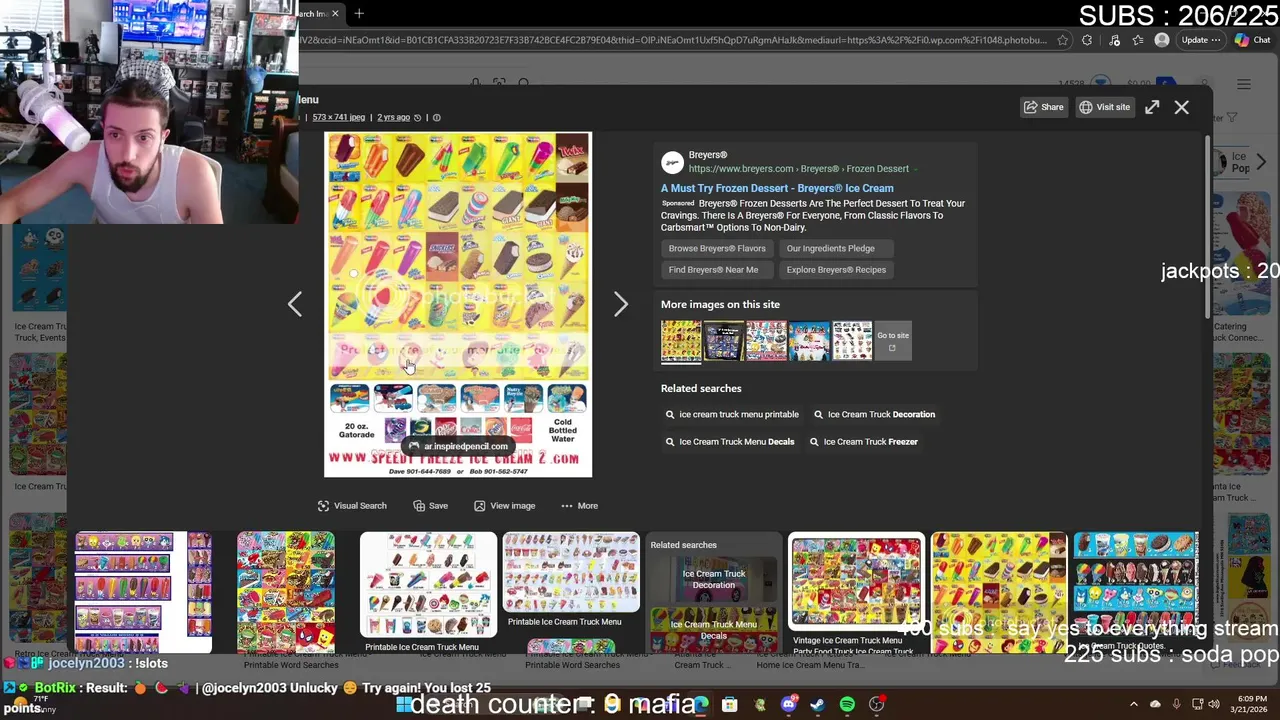Image resolution: width=1280 pixels, height=720 pixels.
Task: Open the More options menu
Action: pos(579,506)
